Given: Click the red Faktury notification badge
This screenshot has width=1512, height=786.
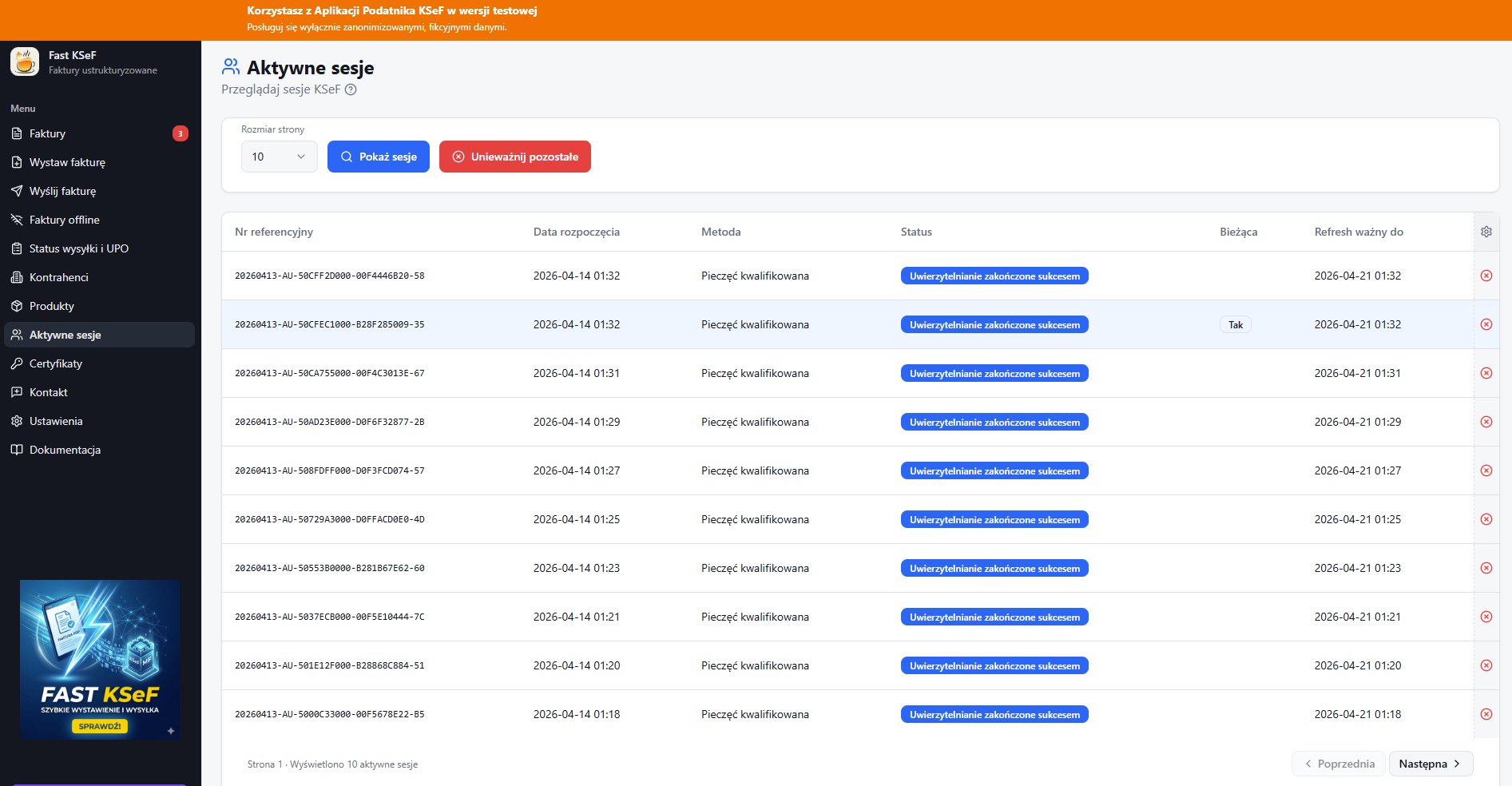Looking at the screenshot, I should 181,133.
